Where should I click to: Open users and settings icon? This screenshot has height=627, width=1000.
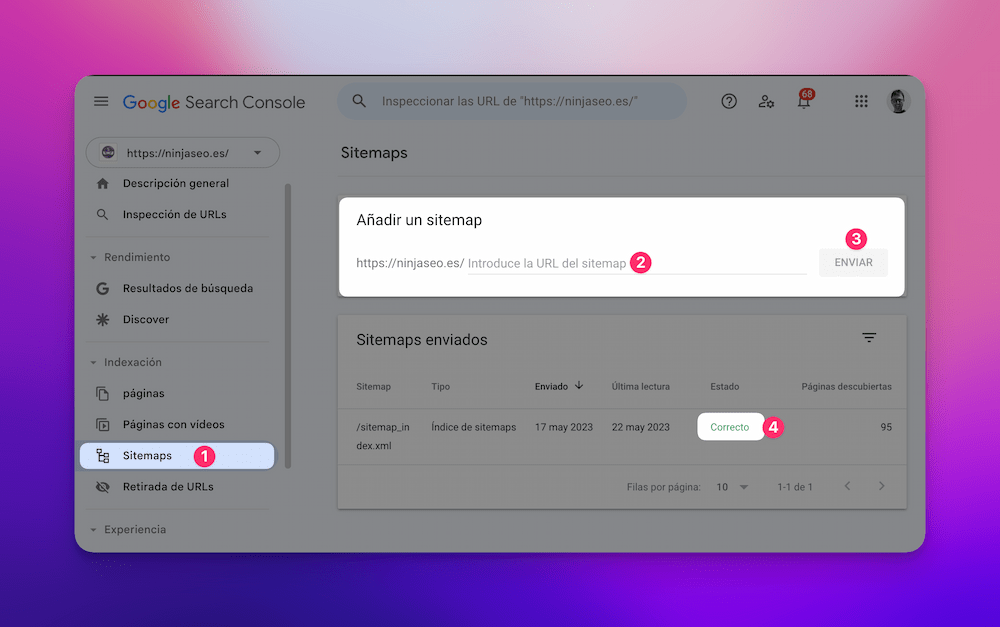tap(766, 101)
